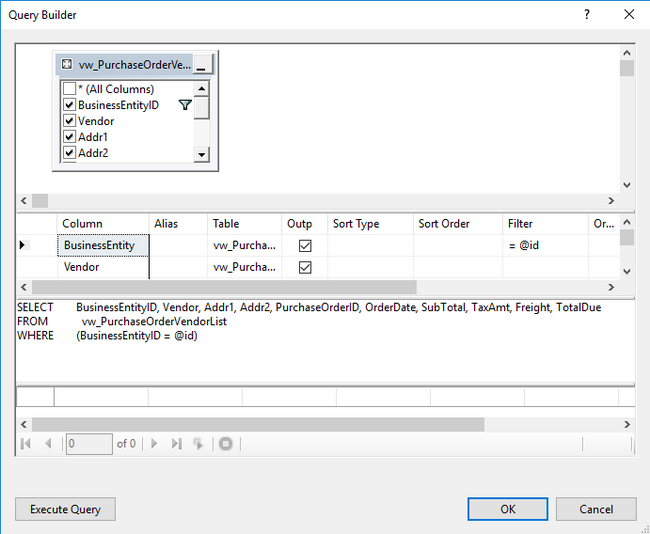Select the Sort Order column header
The image size is (650, 534).
458,224
